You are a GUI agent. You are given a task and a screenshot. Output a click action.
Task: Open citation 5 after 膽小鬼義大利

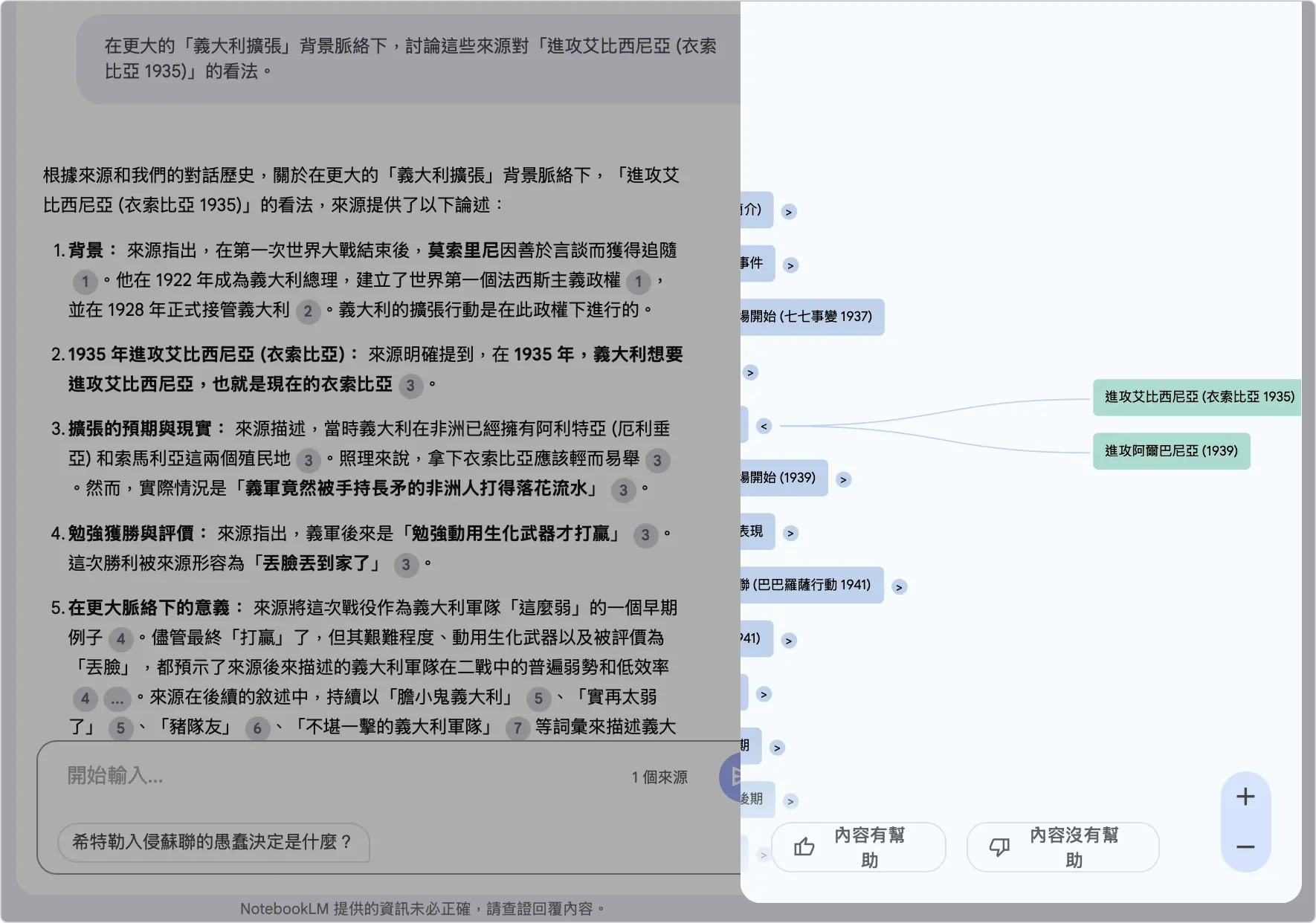tap(538, 699)
